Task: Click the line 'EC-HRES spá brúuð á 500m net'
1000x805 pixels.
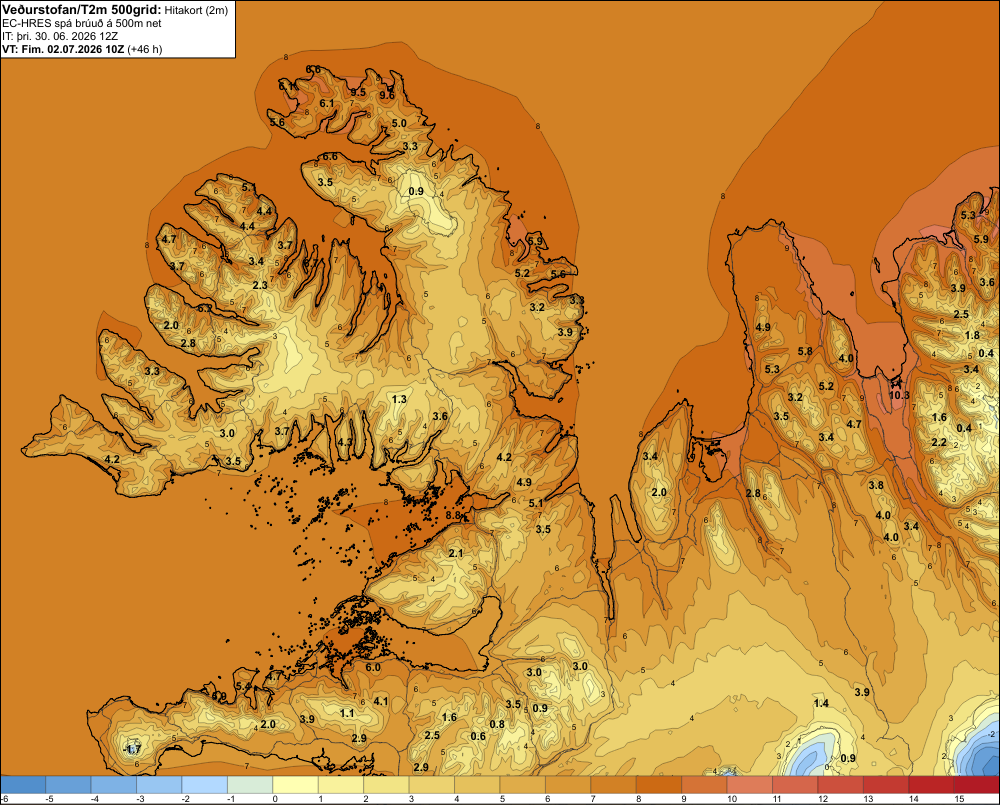Action: pos(82,23)
